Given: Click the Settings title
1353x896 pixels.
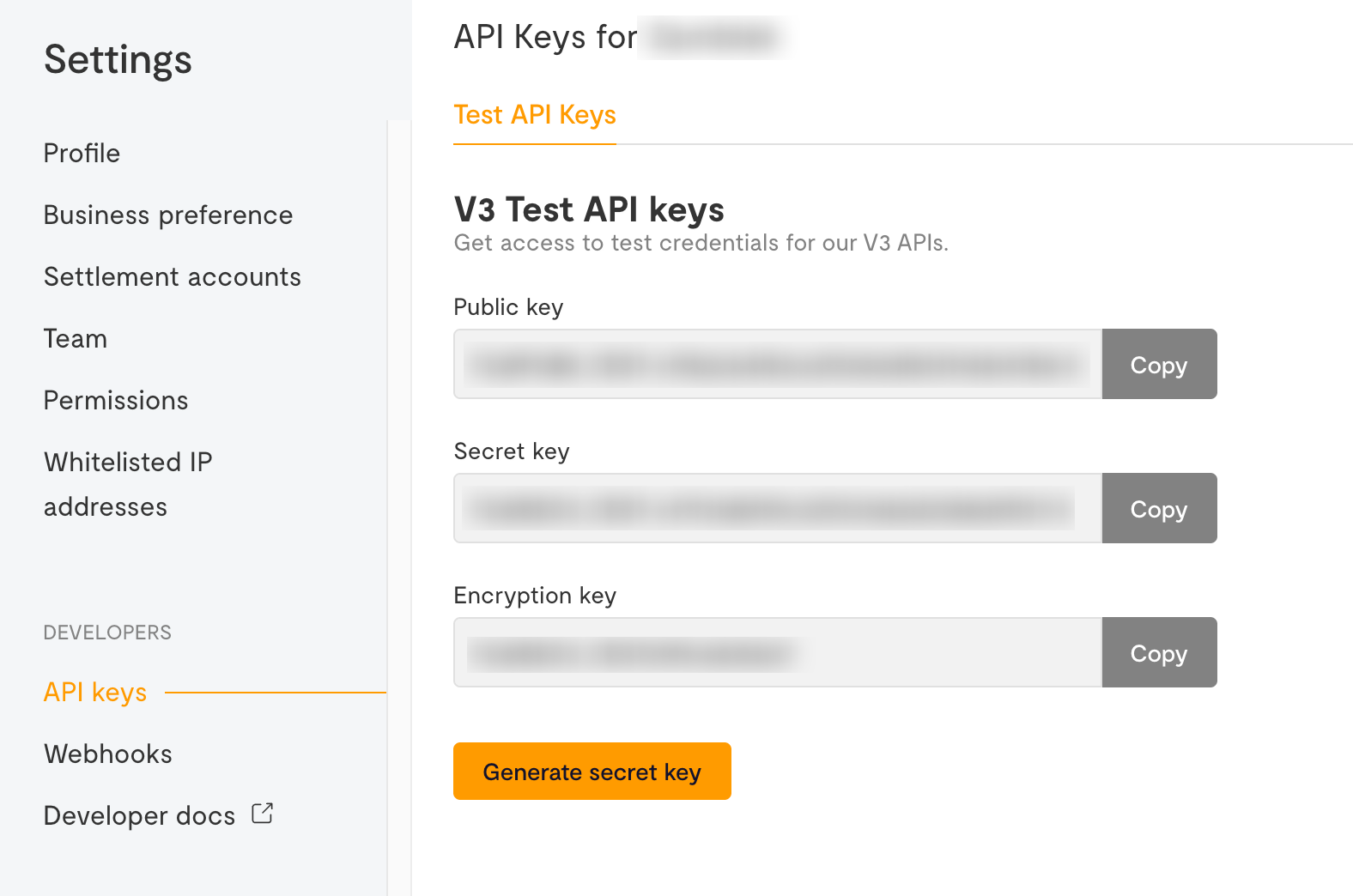Looking at the screenshot, I should click(x=118, y=60).
